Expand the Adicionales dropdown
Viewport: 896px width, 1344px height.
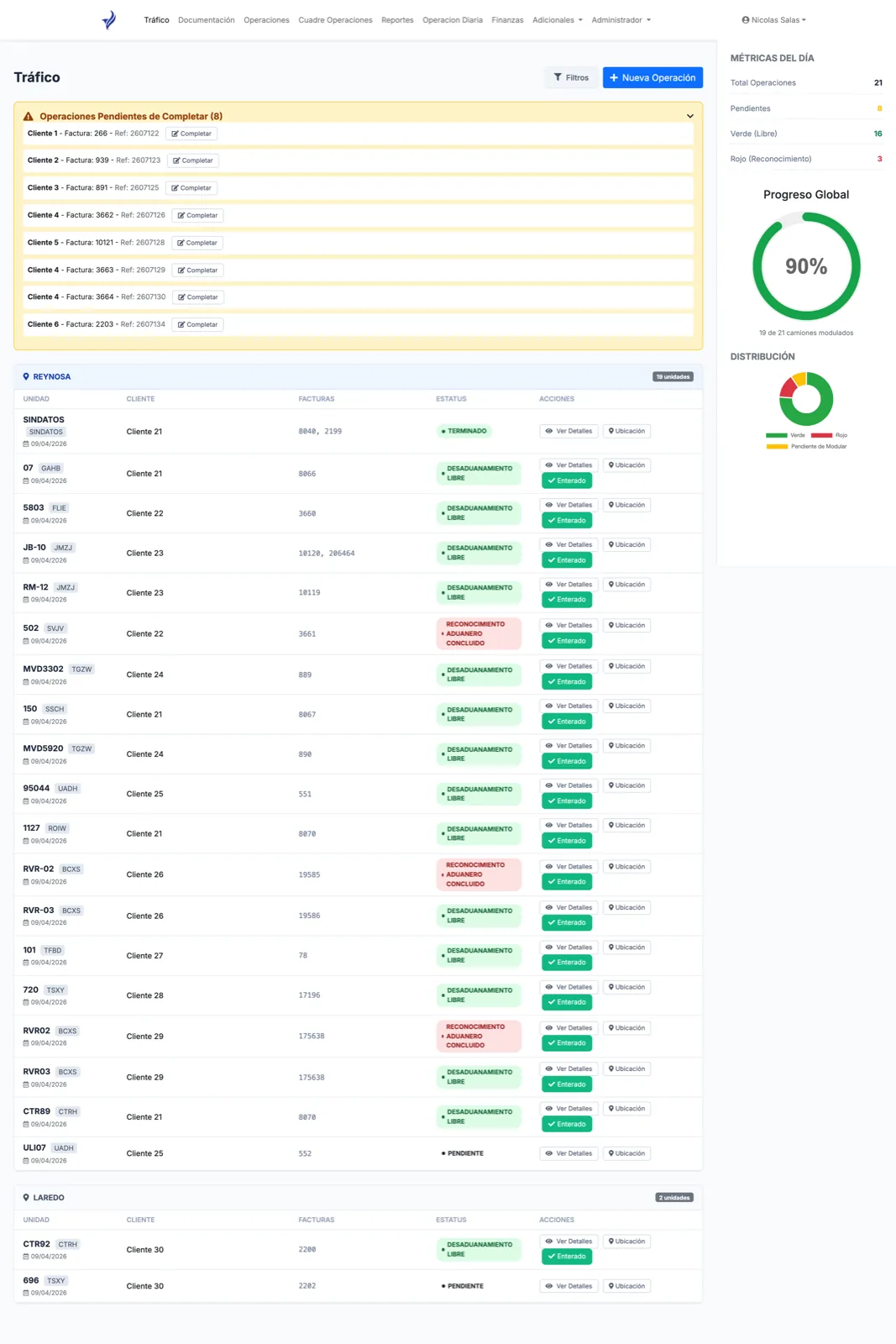558,20
